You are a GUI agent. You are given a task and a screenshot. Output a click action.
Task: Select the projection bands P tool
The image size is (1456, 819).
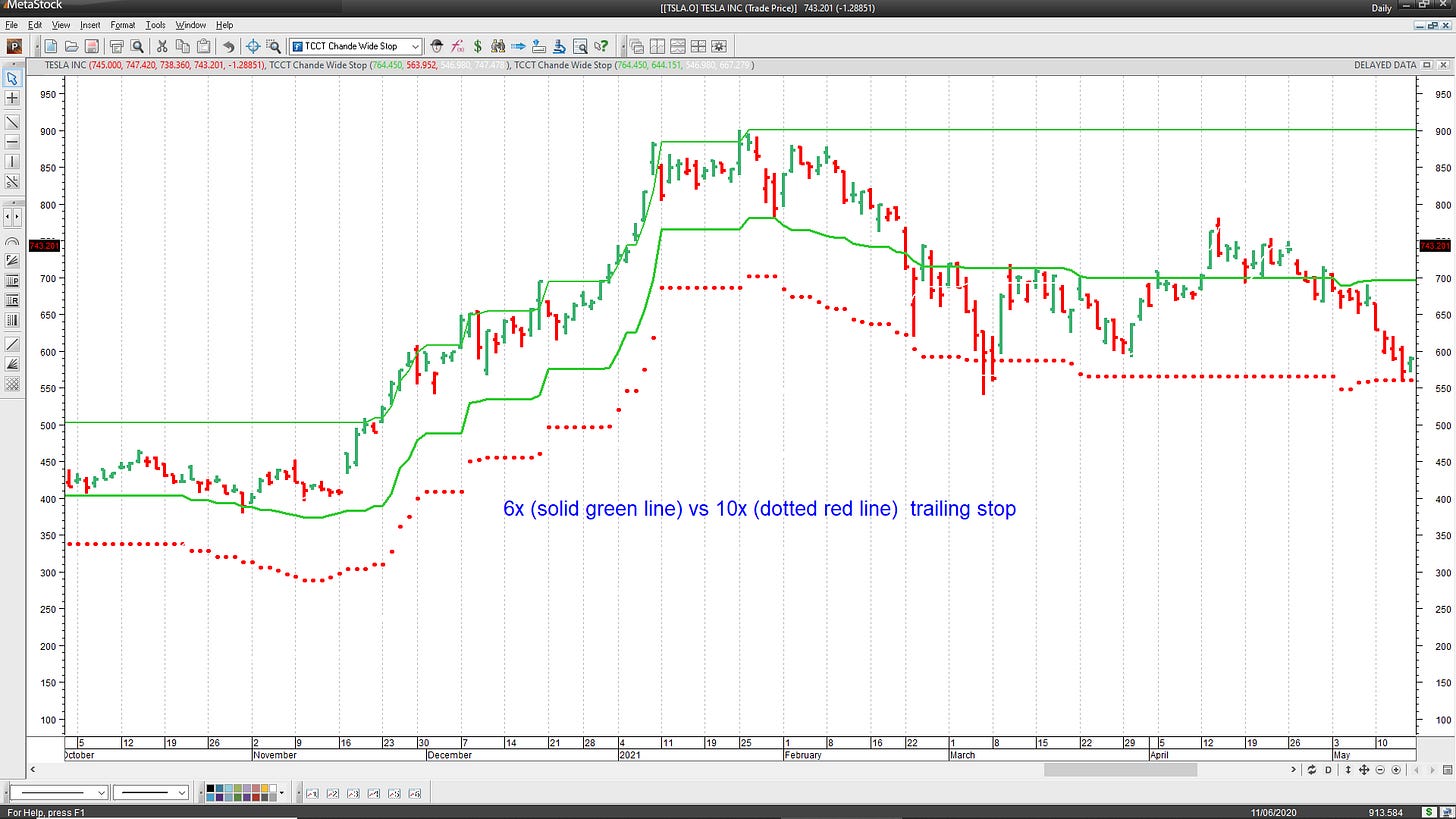click(13, 281)
